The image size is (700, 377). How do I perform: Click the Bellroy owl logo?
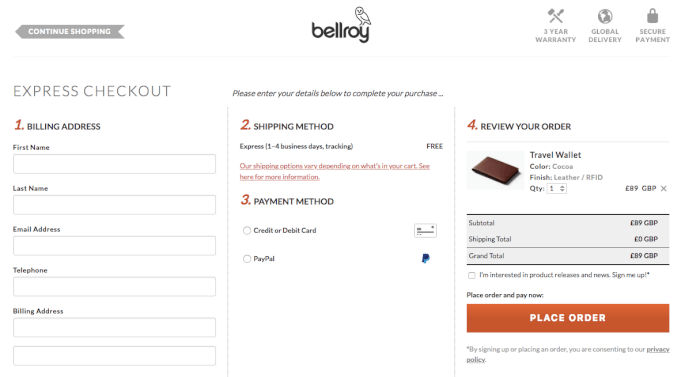click(342, 25)
